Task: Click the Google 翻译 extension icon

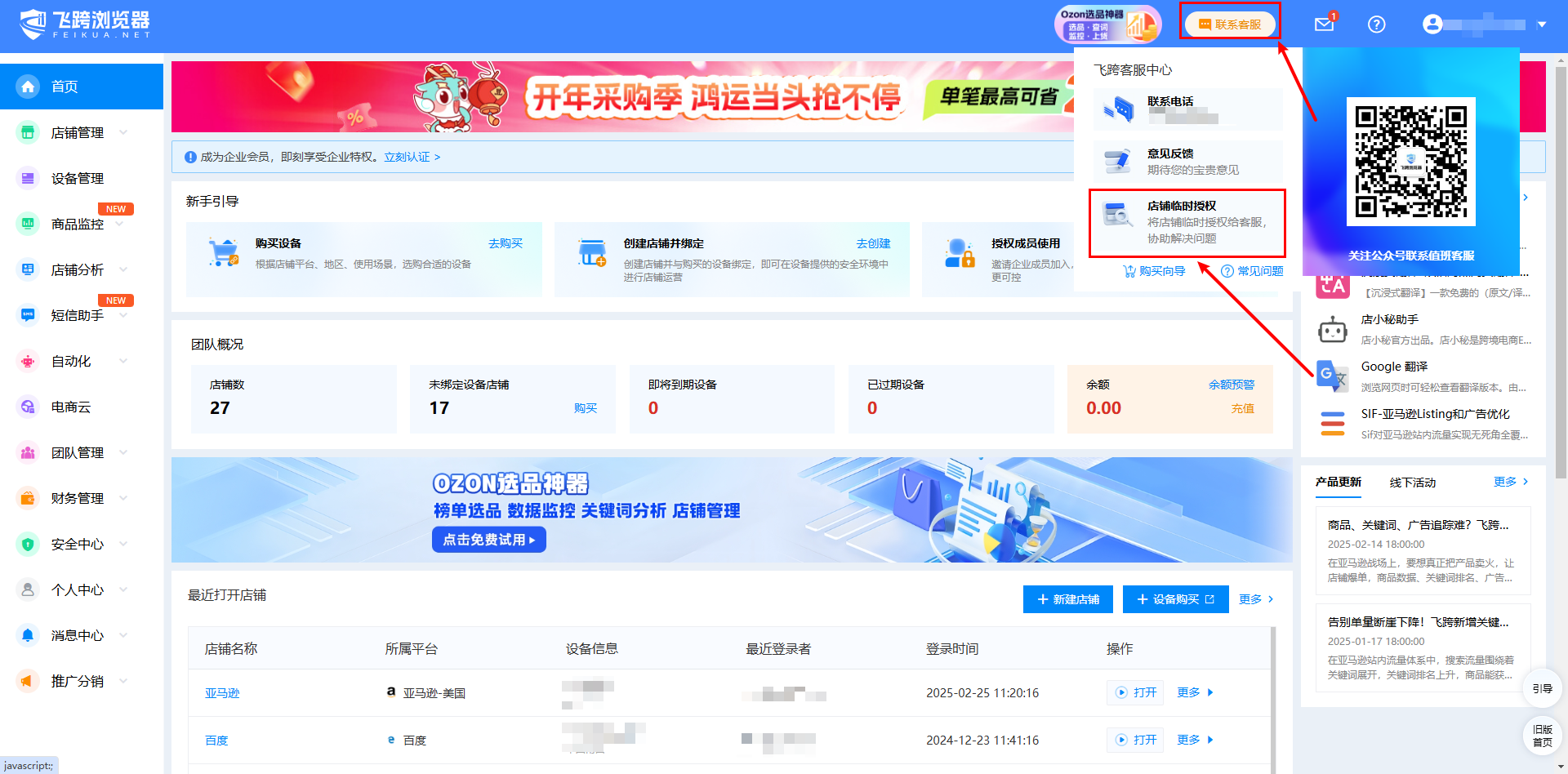Action: [1332, 376]
